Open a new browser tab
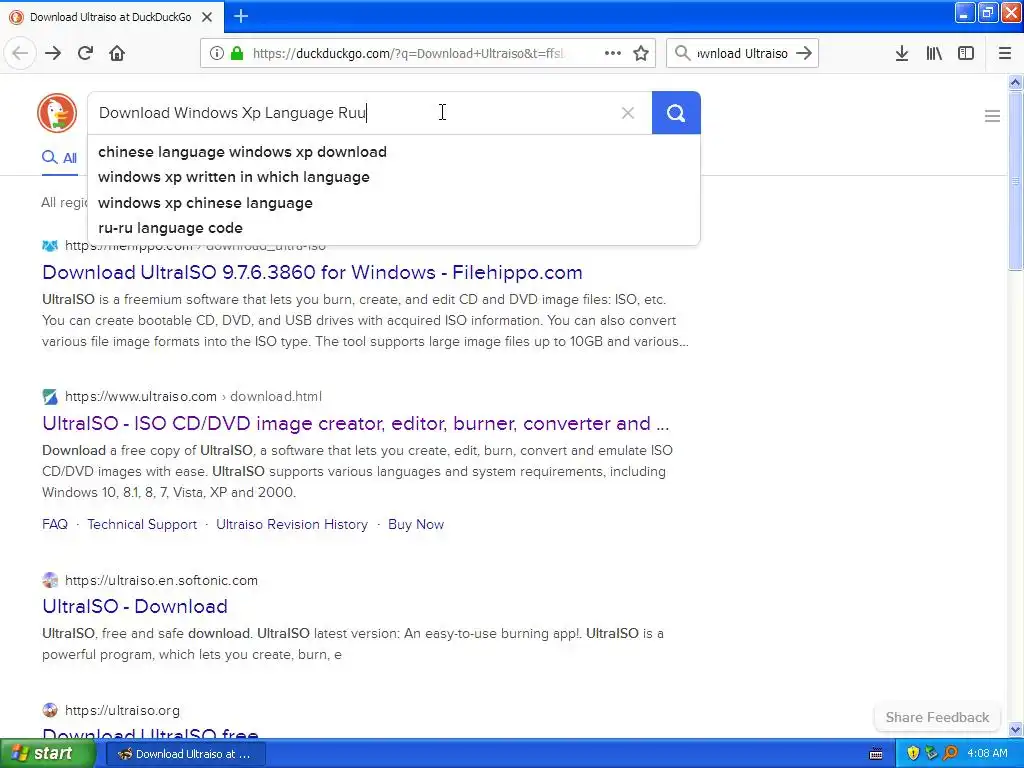 pos(240,16)
